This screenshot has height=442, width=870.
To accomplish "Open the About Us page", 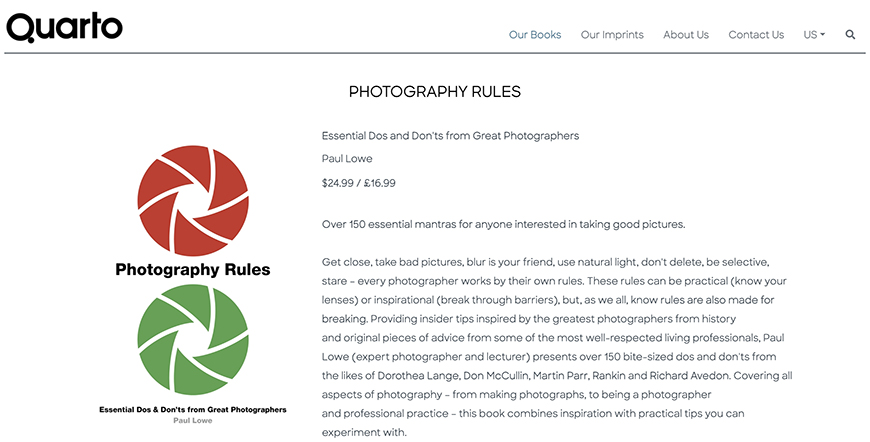I will pyautogui.click(x=686, y=34).
